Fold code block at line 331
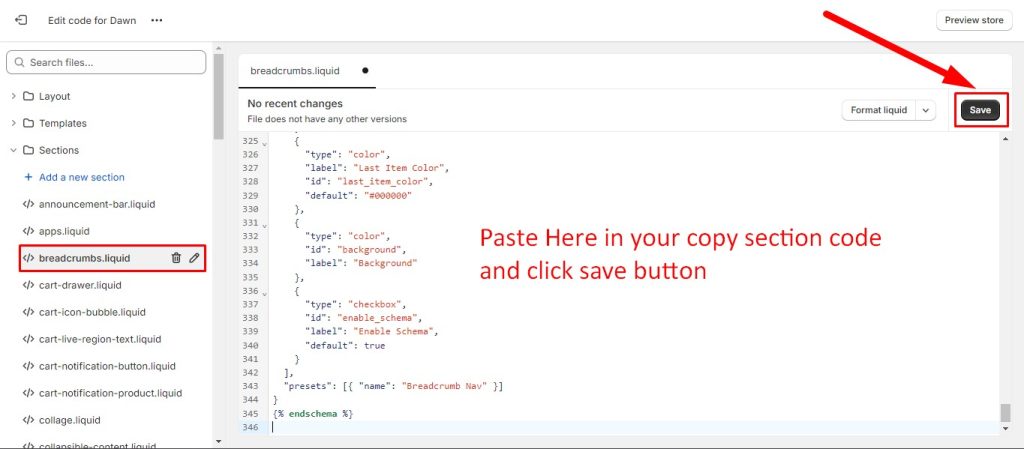This screenshot has width=1024, height=449. [x=265, y=223]
